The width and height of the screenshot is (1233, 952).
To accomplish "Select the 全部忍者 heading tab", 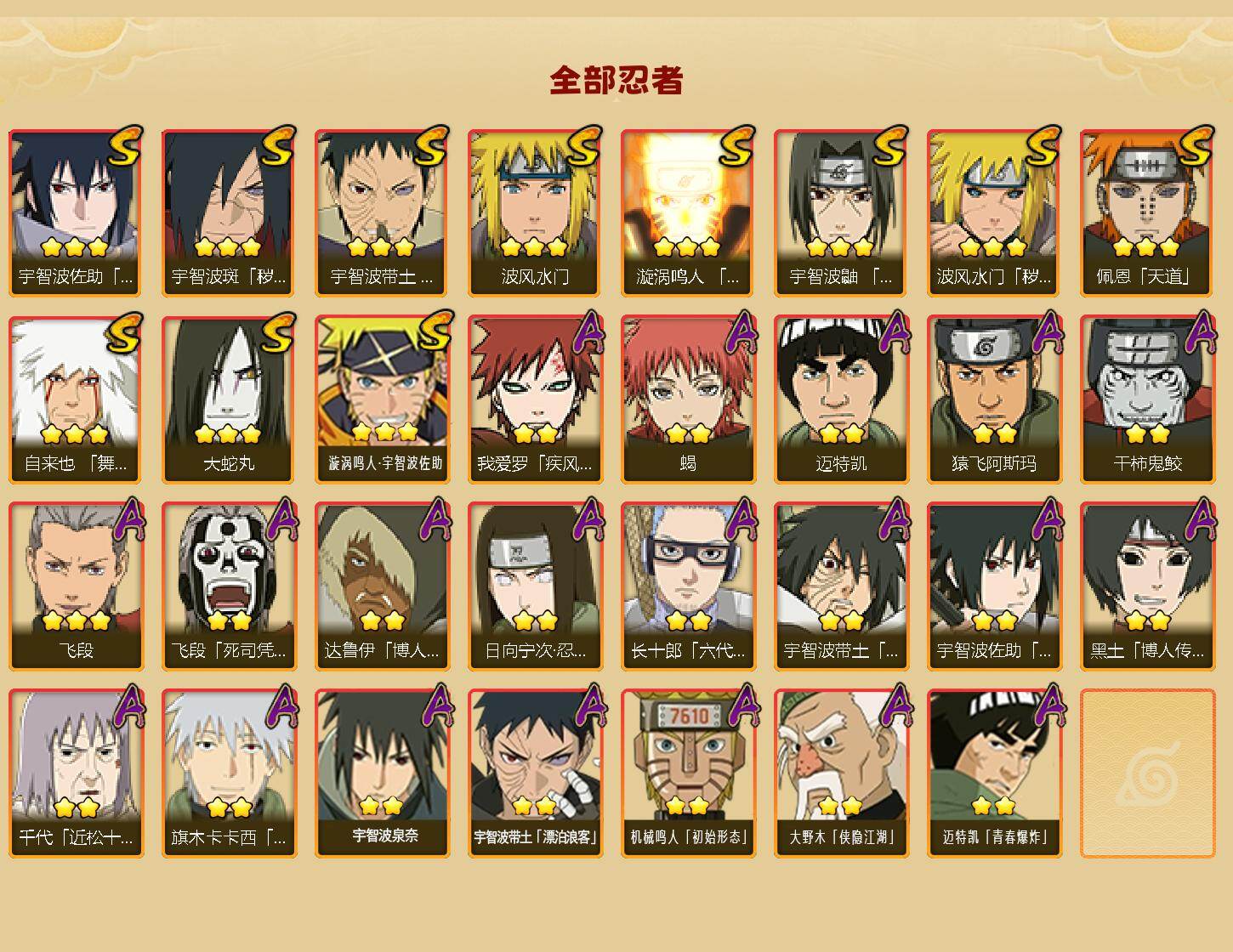I will pyautogui.click(x=616, y=81).
